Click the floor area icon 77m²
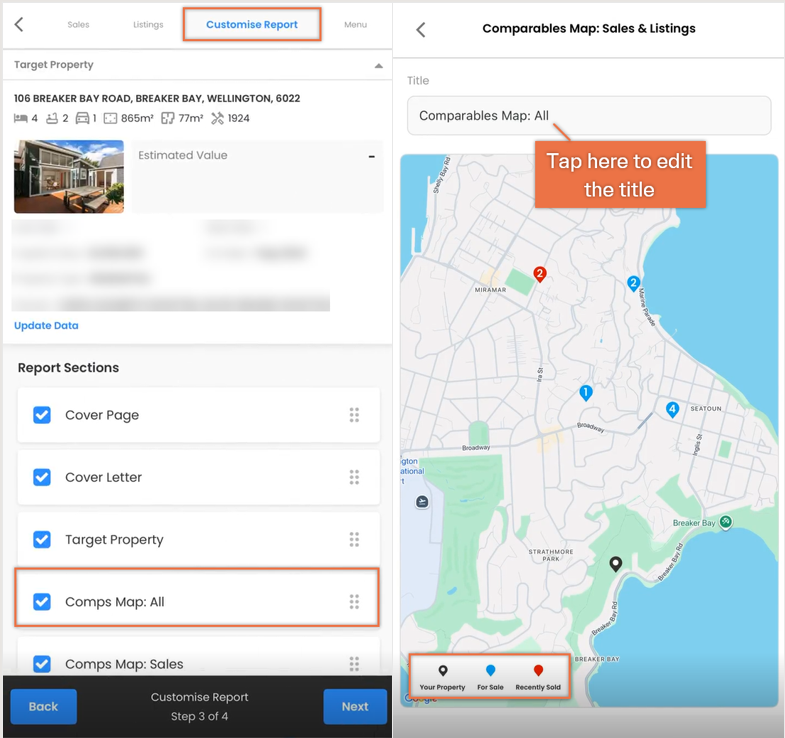This screenshot has height=738, width=785. 168,118
